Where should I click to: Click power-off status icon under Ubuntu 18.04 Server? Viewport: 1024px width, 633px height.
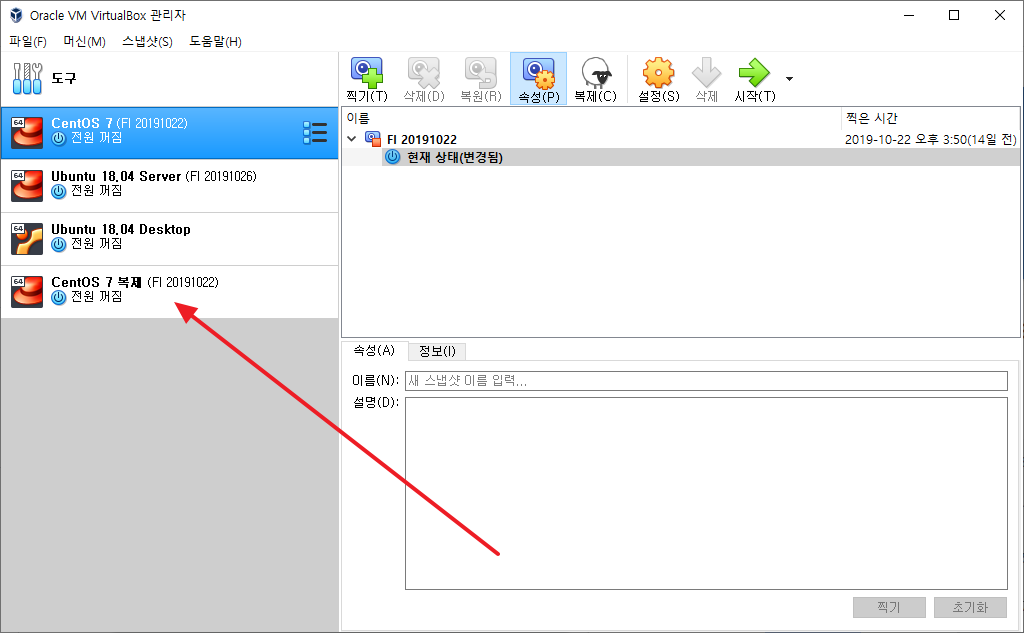click(x=59, y=191)
